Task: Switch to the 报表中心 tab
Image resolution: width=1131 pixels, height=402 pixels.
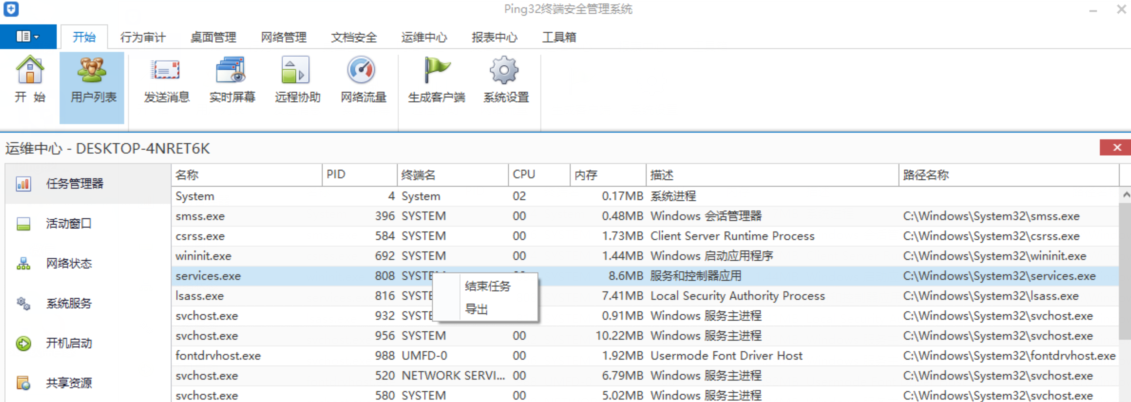Action: pyautogui.click(x=494, y=38)
